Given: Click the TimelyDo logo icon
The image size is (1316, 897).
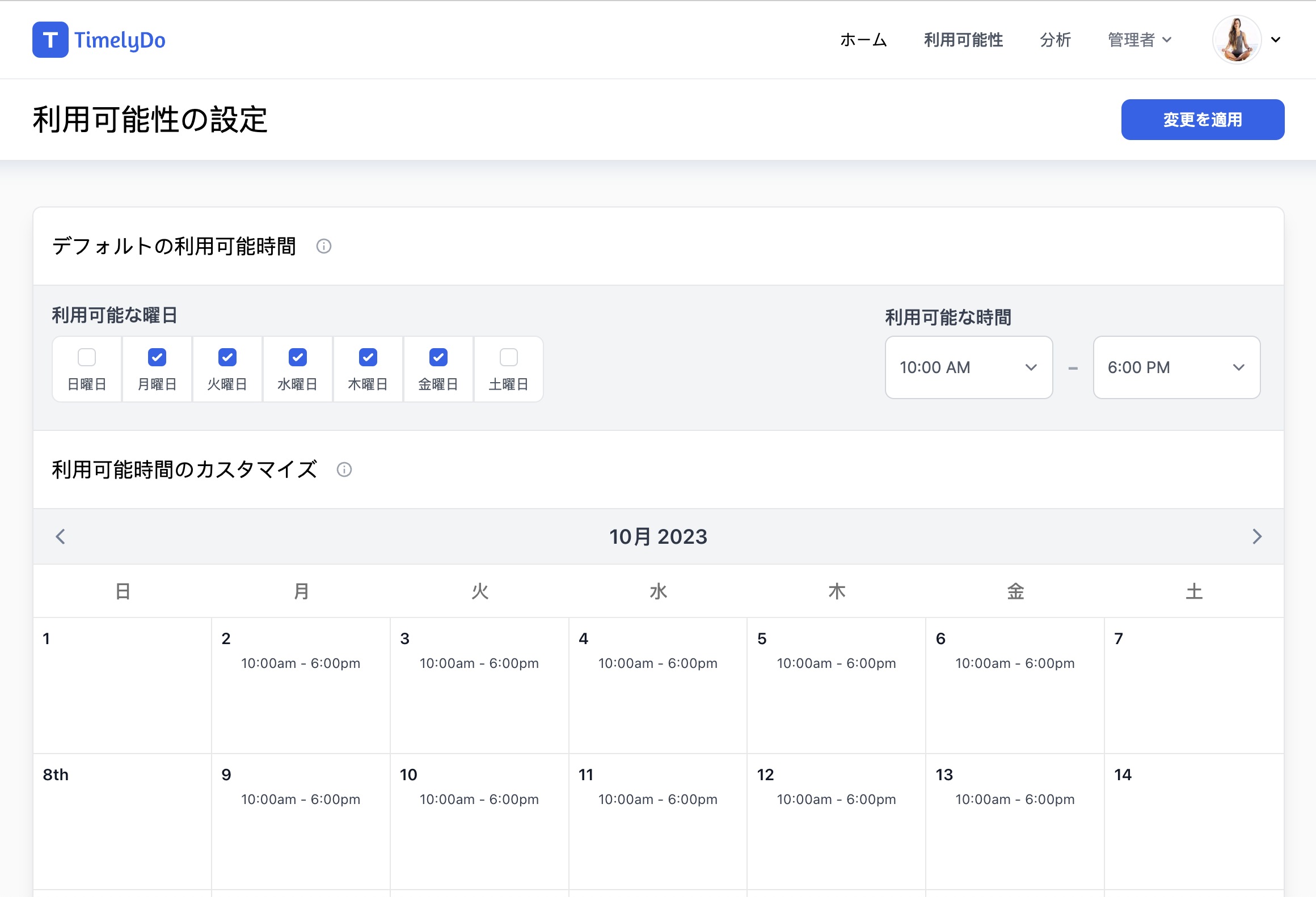Looking at the screenshot, I should [x=50, y=40].
